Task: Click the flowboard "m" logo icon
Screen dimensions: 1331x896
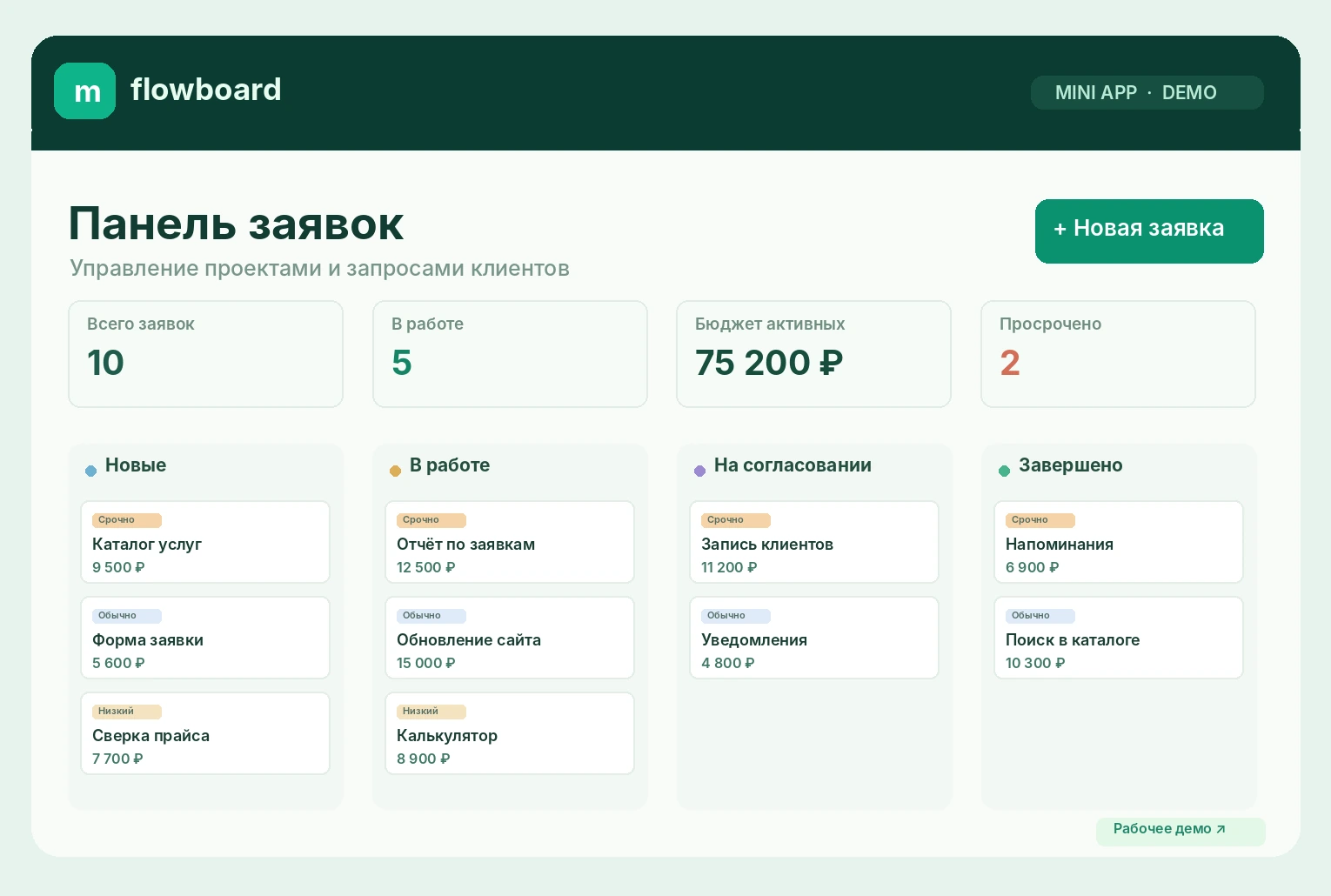Action: [x=84, y=90]
